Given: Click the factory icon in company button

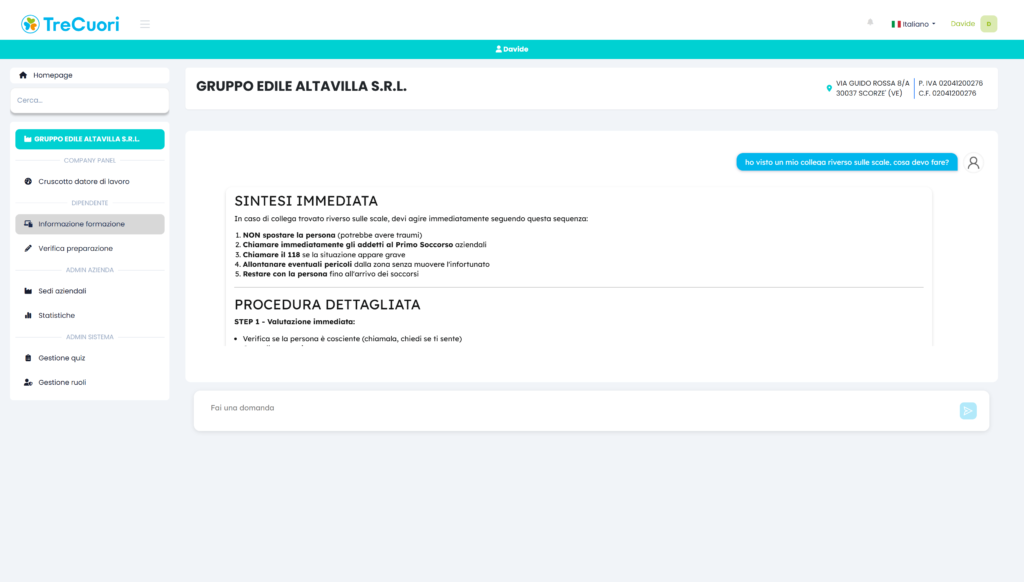Looking at the screenshot, I should [27, 139].
